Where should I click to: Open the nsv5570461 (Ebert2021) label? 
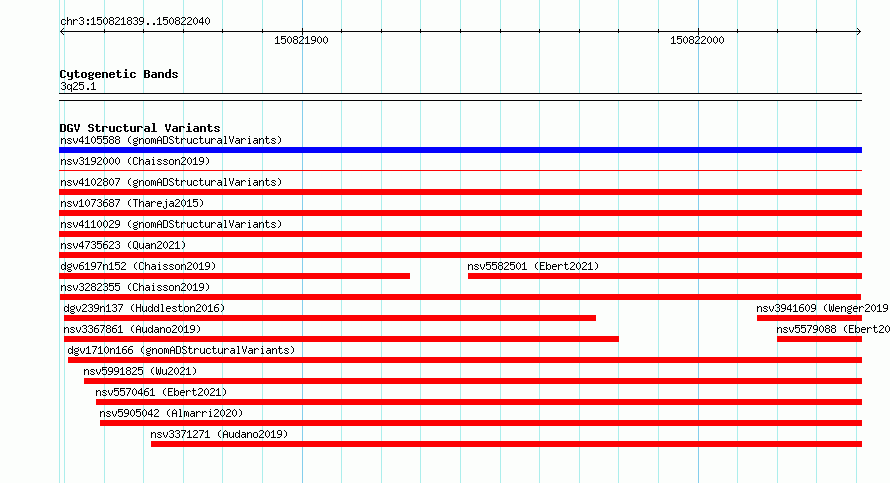point(161,392)
